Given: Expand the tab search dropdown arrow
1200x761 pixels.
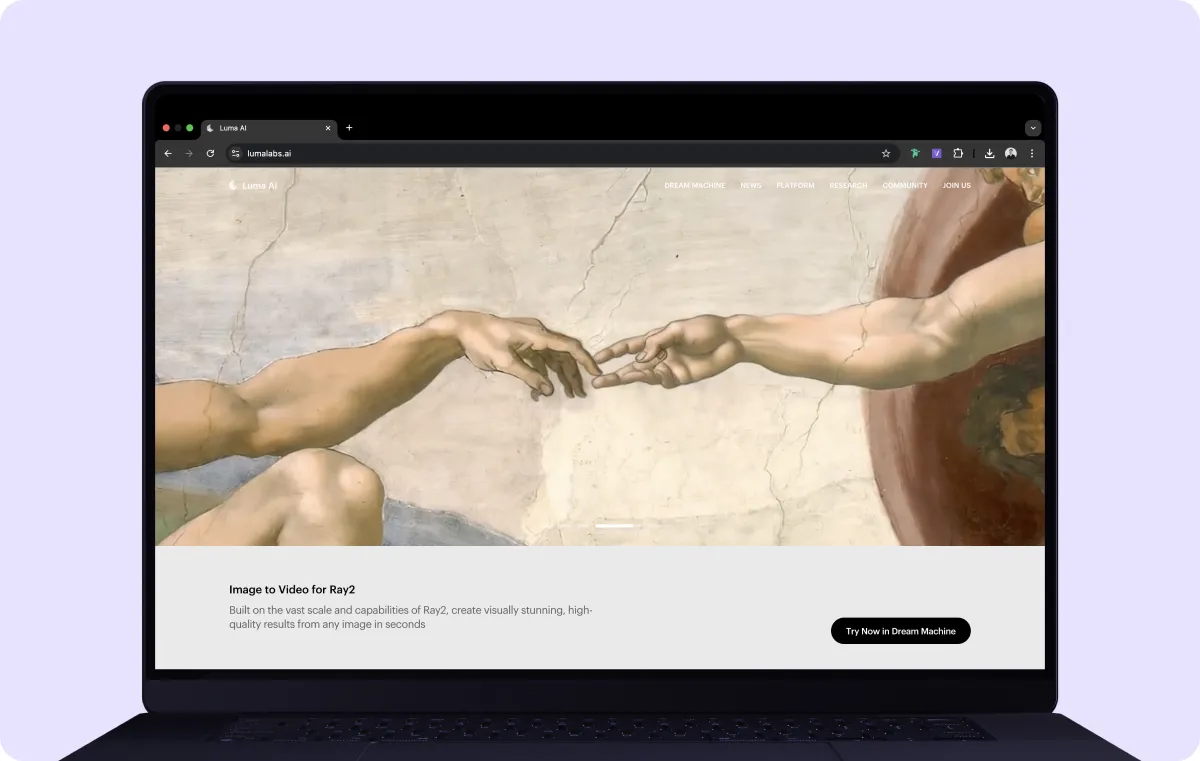Looking at the screenshot, I should coord(1033,128).
